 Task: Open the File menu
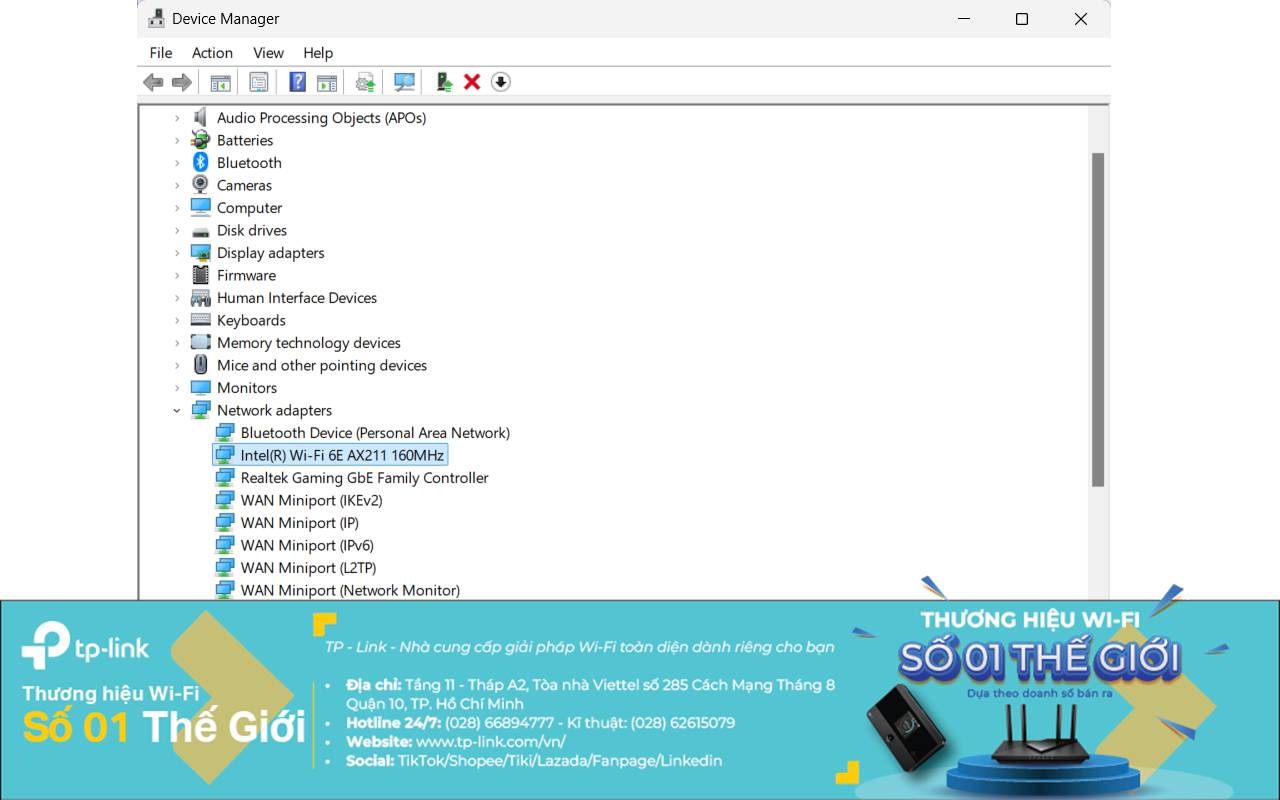pos(161,53)
